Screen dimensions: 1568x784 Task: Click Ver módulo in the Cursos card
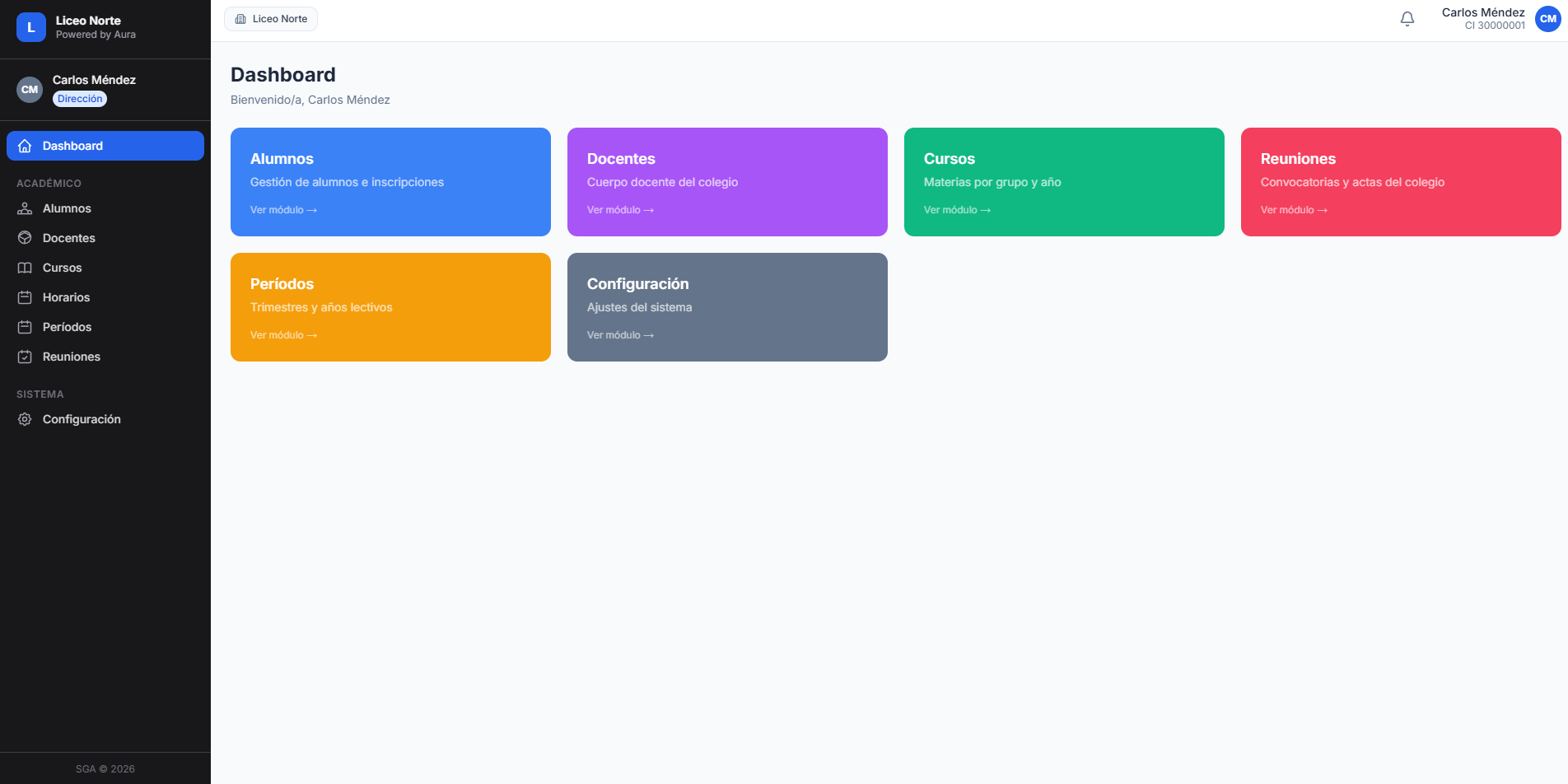click(x=957, y=210)
